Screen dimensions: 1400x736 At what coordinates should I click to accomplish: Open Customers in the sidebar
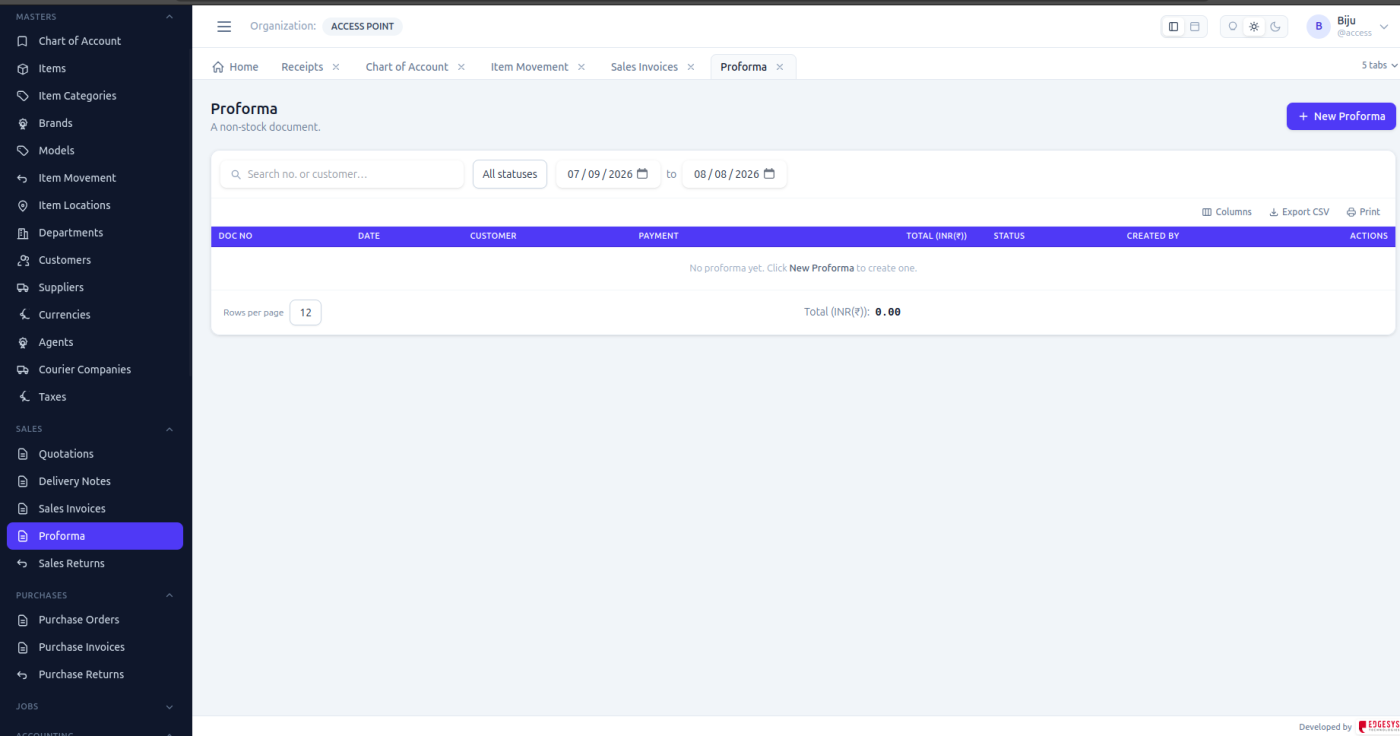[x=95, y=260]
